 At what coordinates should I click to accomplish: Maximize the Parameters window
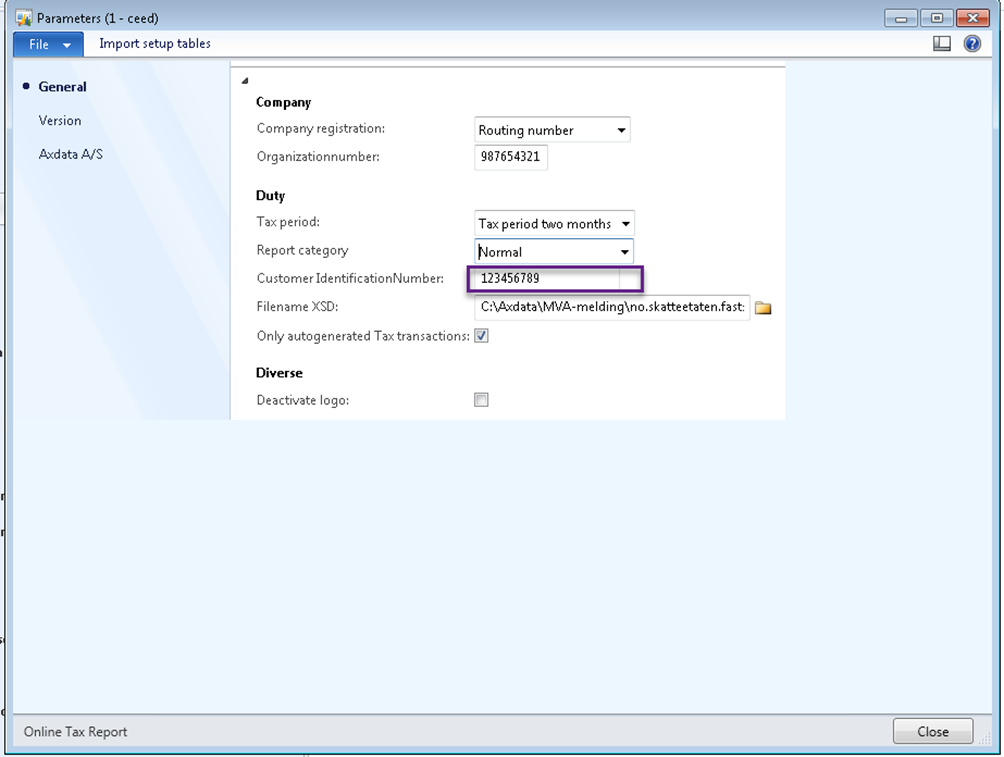[936, 18]
